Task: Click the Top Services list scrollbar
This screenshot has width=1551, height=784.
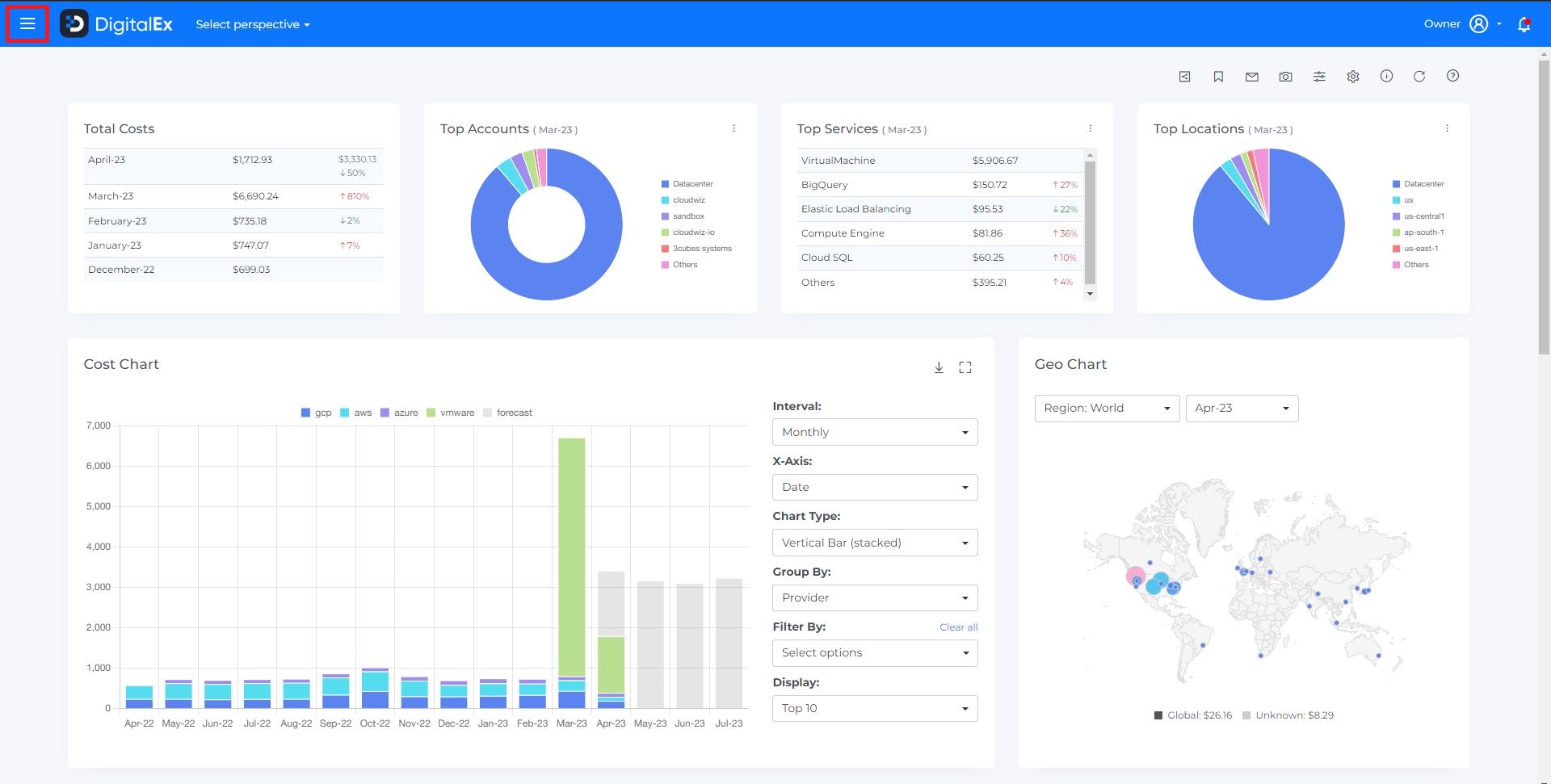Action: tap(1090, 222)
